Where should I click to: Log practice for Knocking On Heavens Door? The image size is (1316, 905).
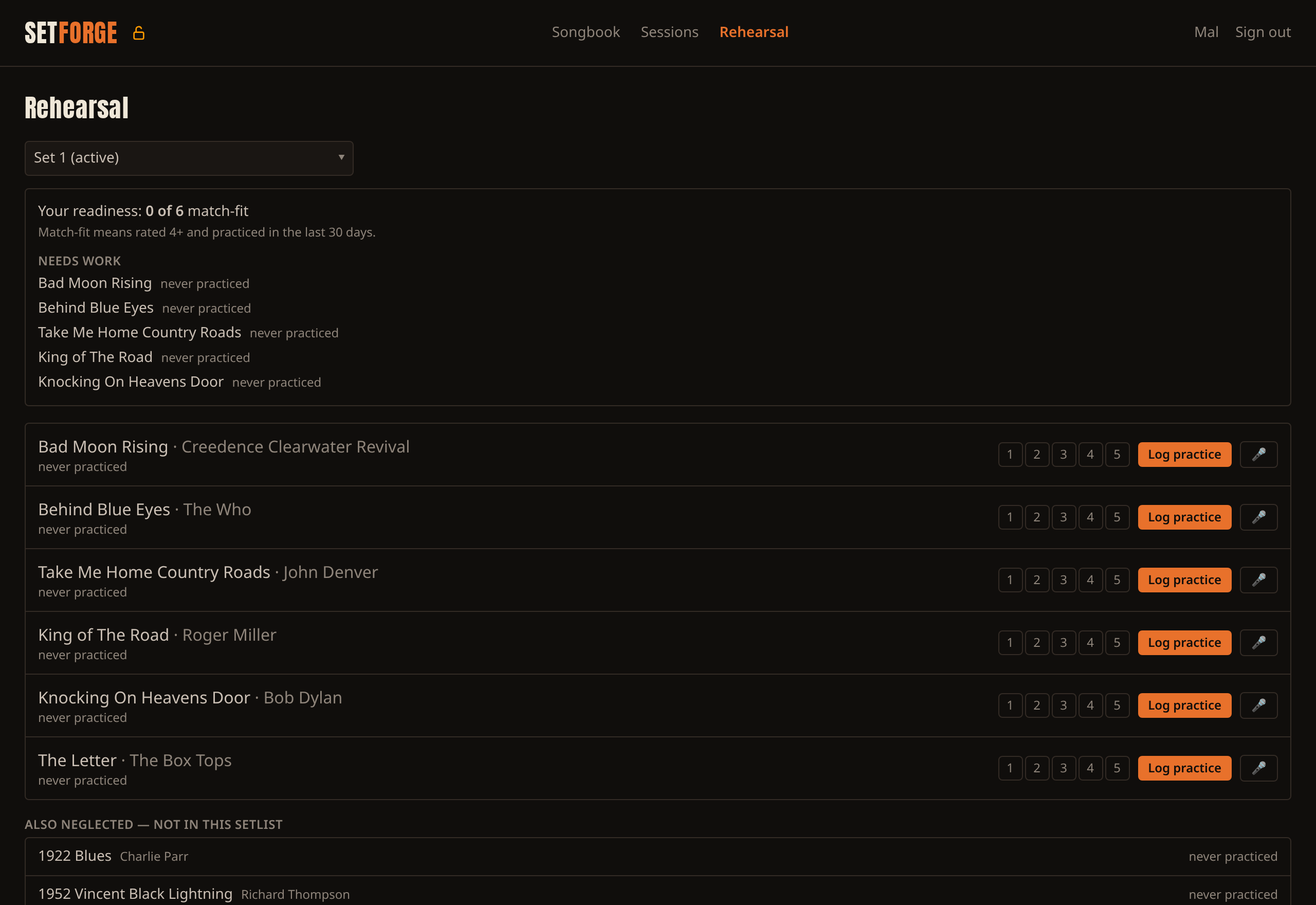[1184, 705]
